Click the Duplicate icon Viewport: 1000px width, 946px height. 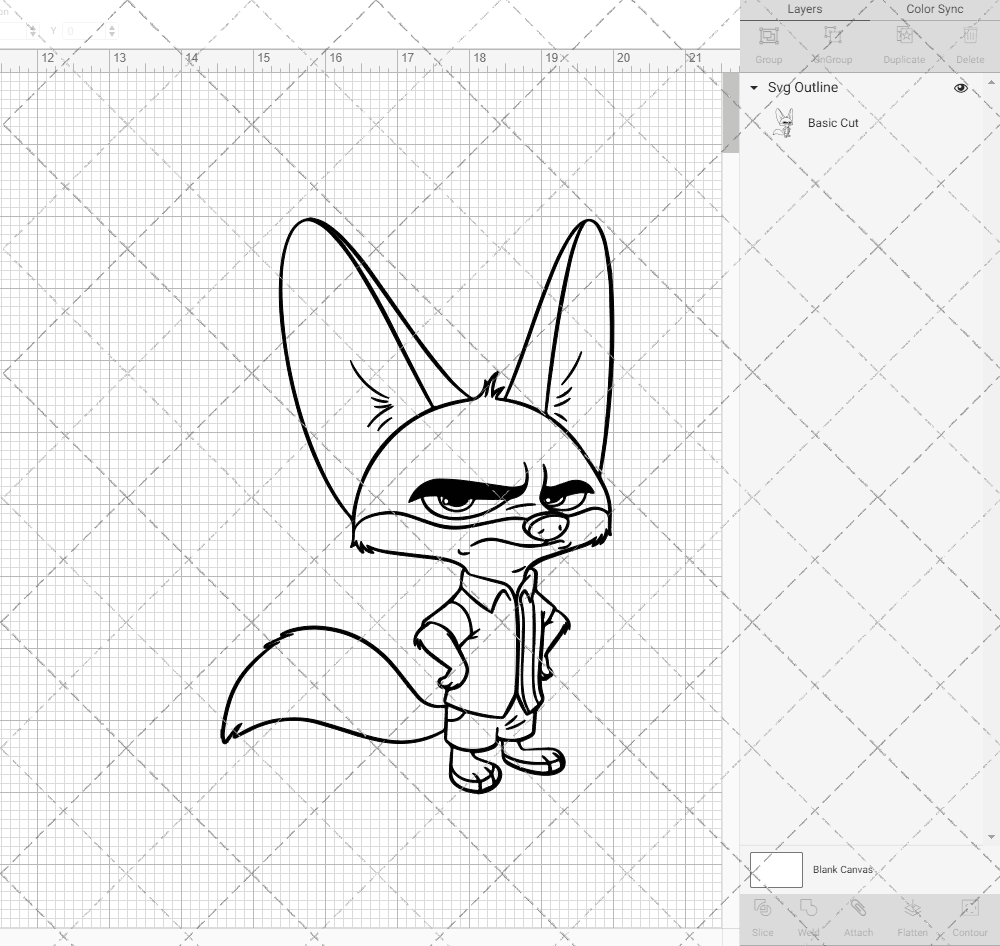pyautogui.click(x=904, y=36)
